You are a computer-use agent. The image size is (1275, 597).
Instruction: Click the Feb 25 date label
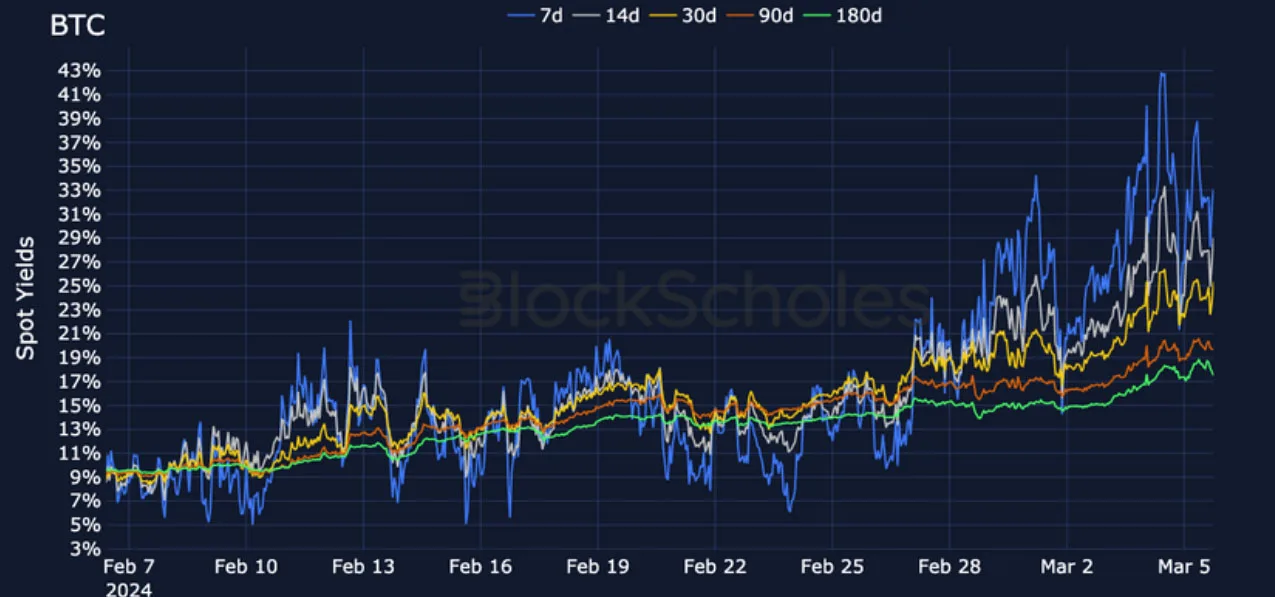(832, 567)
